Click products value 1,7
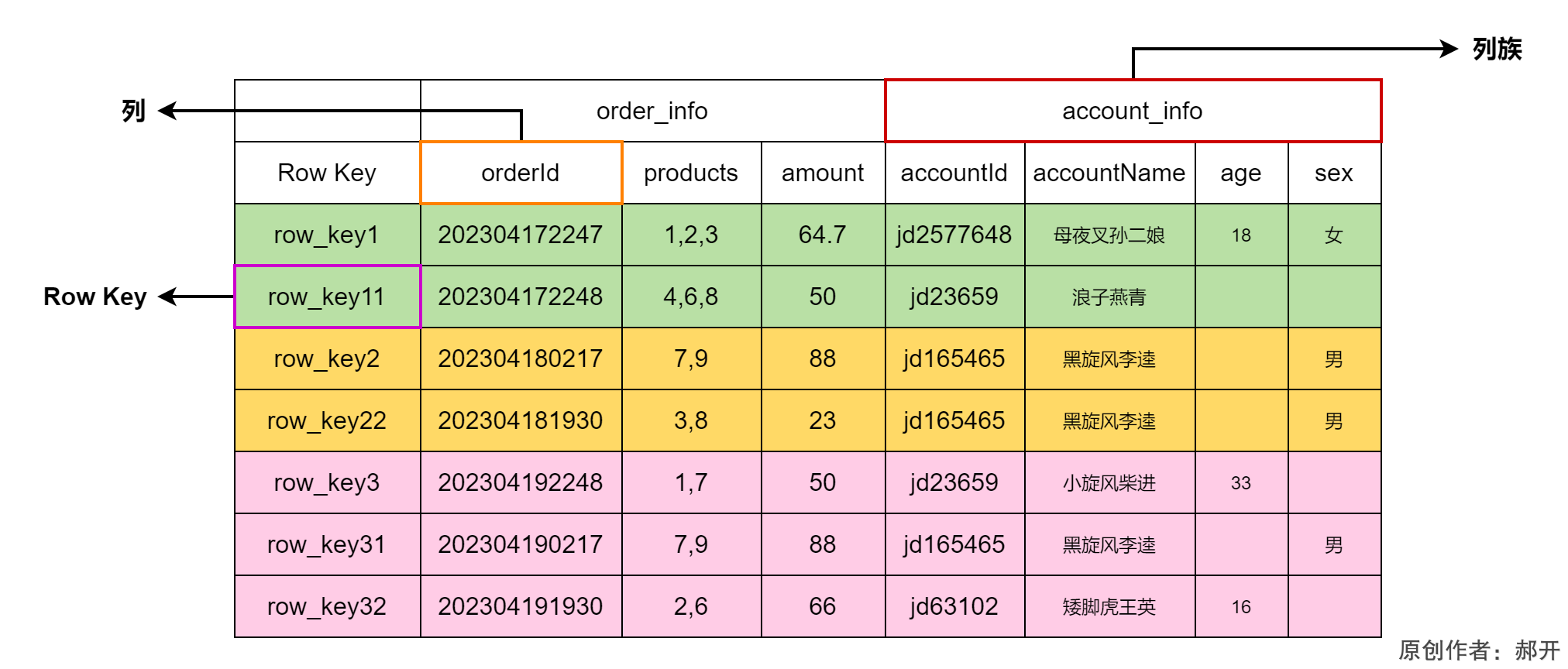Viewport: 1568px width, 669px height. pos(691,482)
